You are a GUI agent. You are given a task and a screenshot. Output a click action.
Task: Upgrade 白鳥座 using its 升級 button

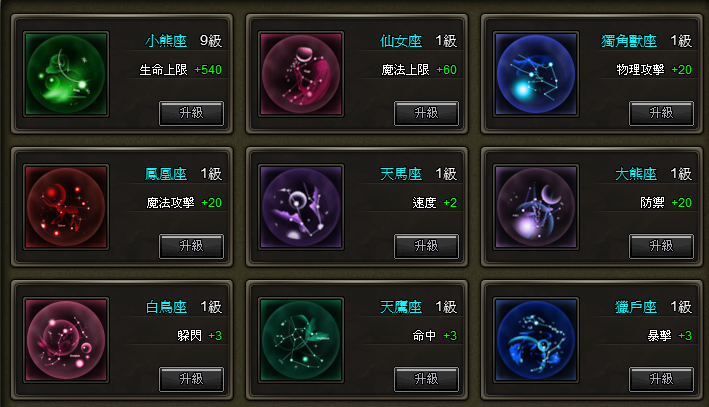191,379
